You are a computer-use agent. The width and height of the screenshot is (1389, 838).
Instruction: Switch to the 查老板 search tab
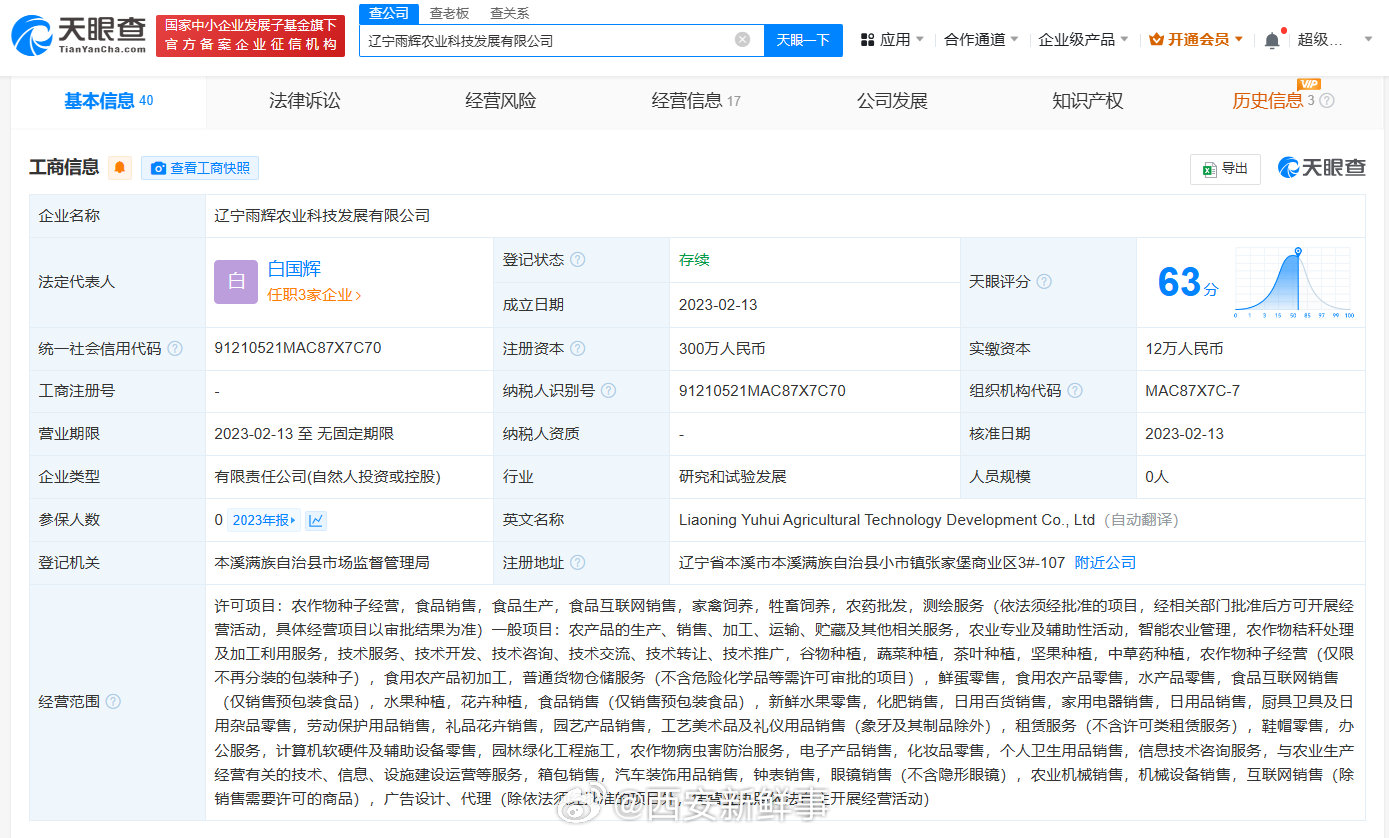(x=449, y=13)
